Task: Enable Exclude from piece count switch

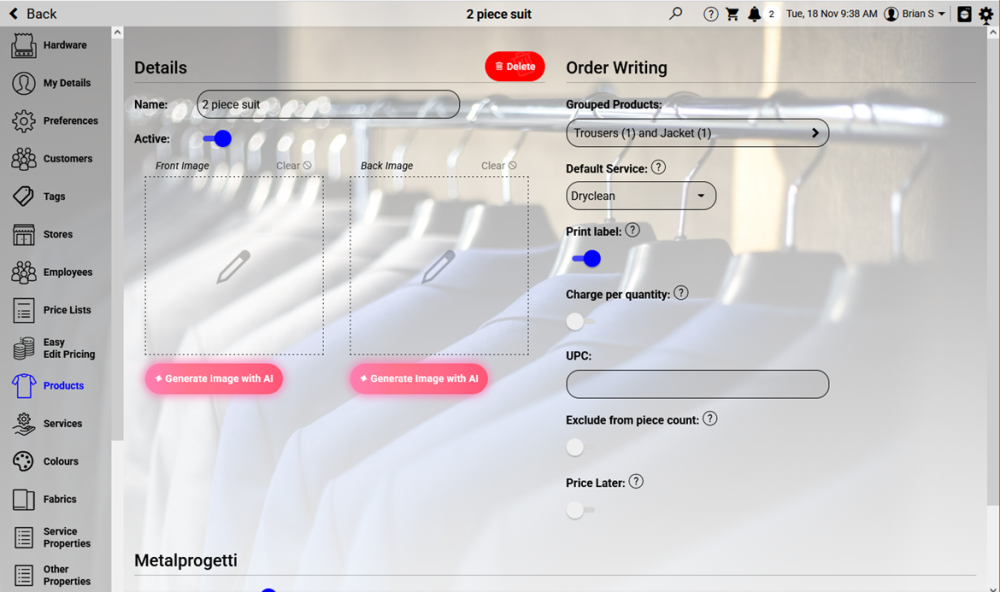Action: pyautogui.click(x=580, y=447)
